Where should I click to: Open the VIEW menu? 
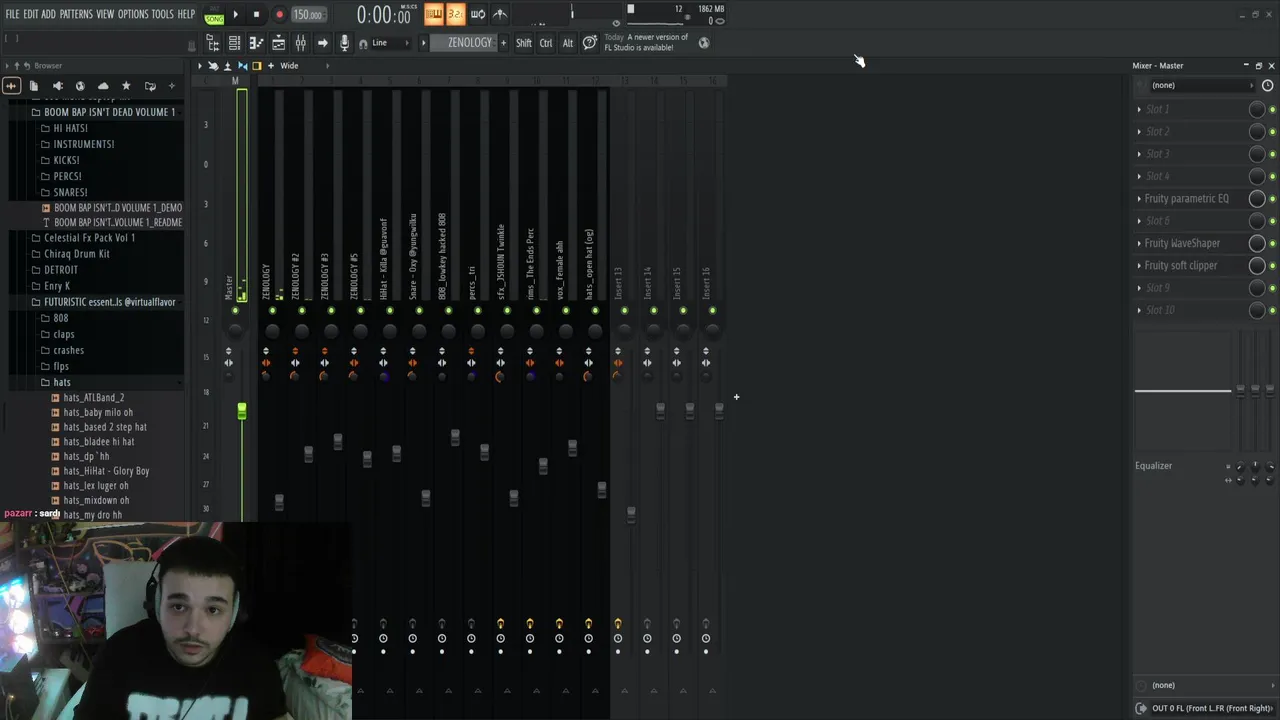point(105,14)
